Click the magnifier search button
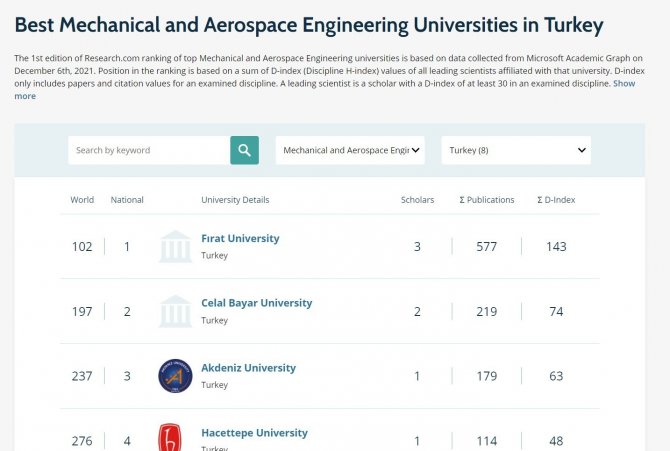This screenshot has height=451, width=670. click(x=244, y=150)
